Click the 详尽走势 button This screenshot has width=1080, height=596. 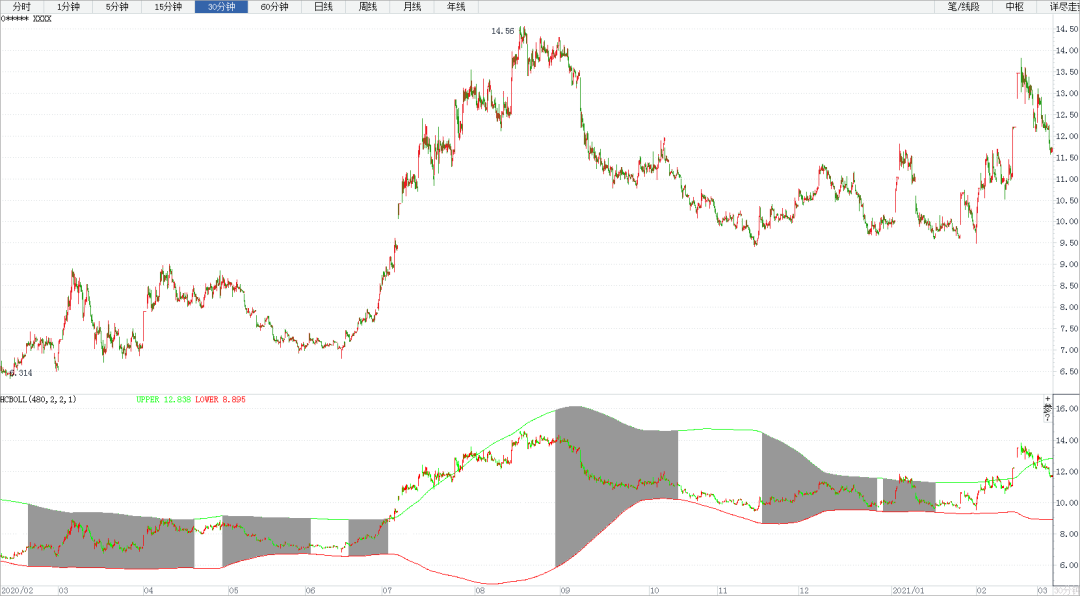(1063, 7)
